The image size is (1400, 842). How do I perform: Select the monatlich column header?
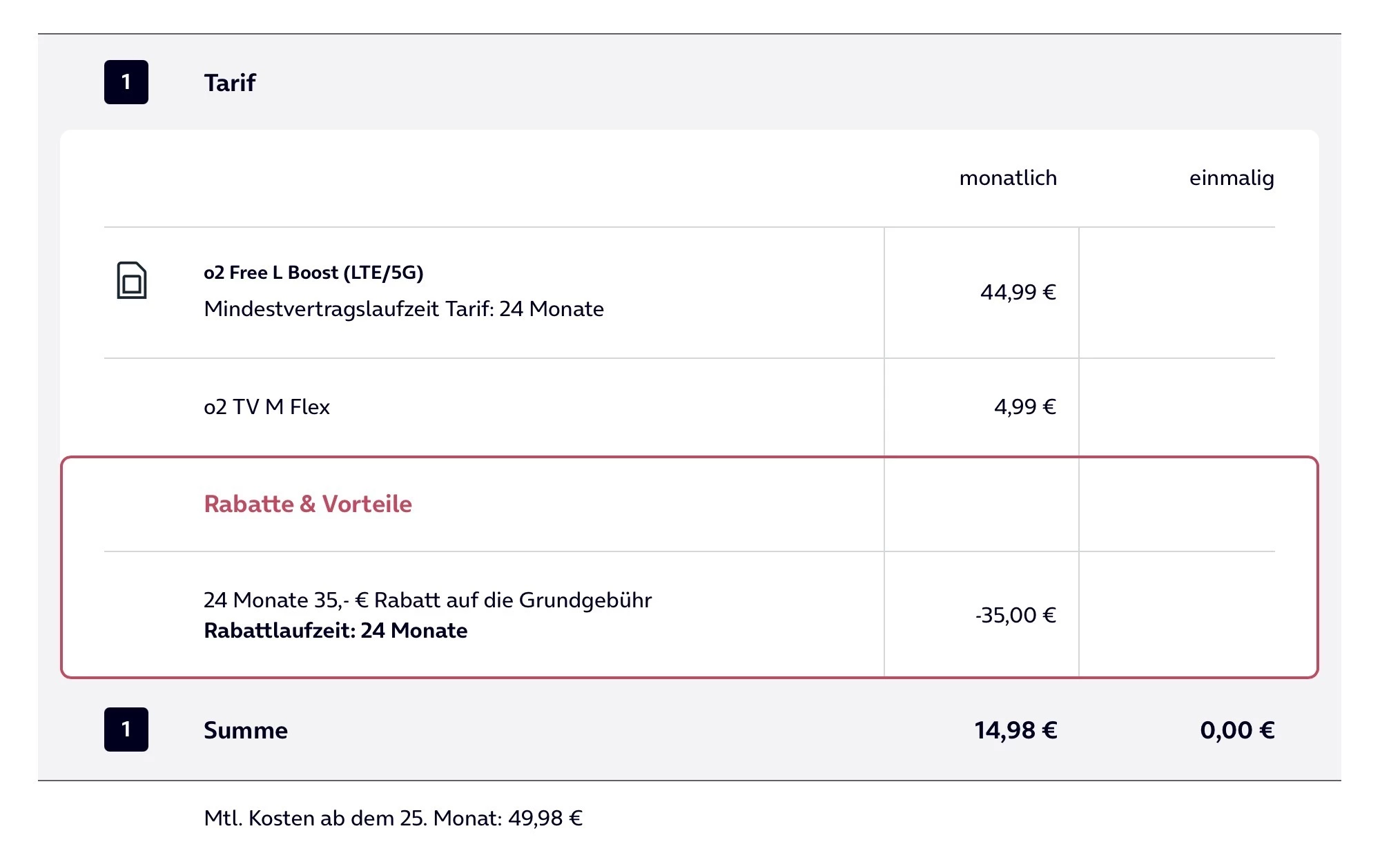click(x=1008, y=178)
